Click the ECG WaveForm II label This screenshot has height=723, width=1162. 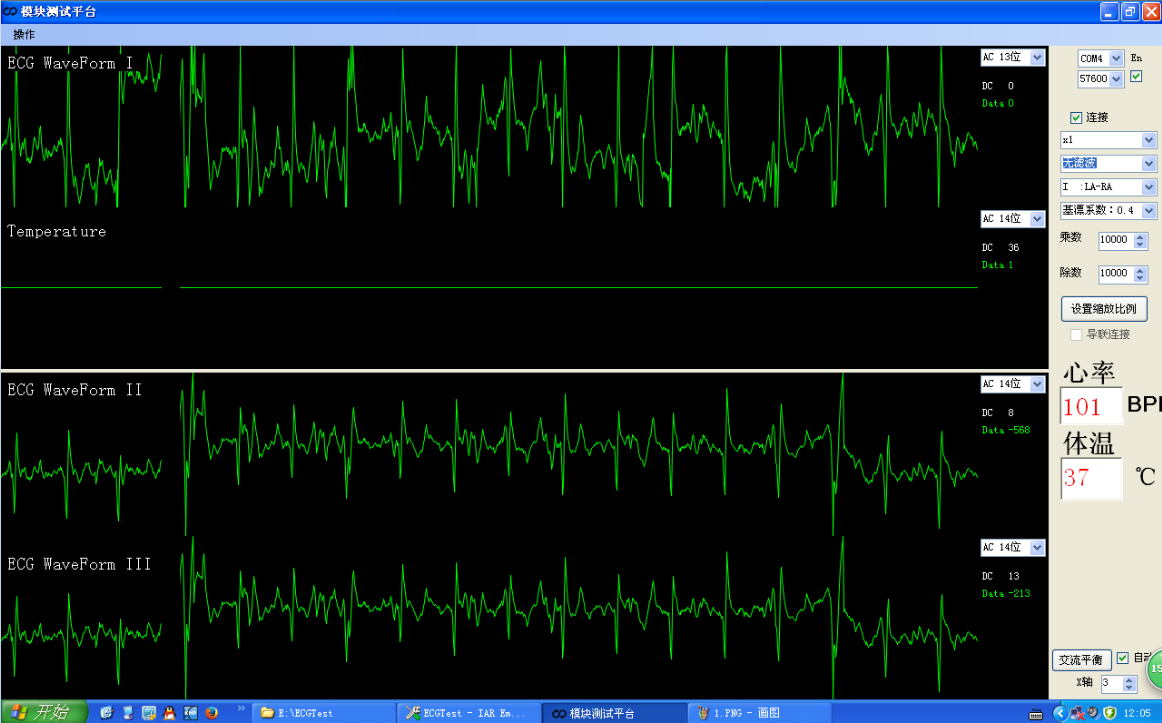[x=74, y=390]
